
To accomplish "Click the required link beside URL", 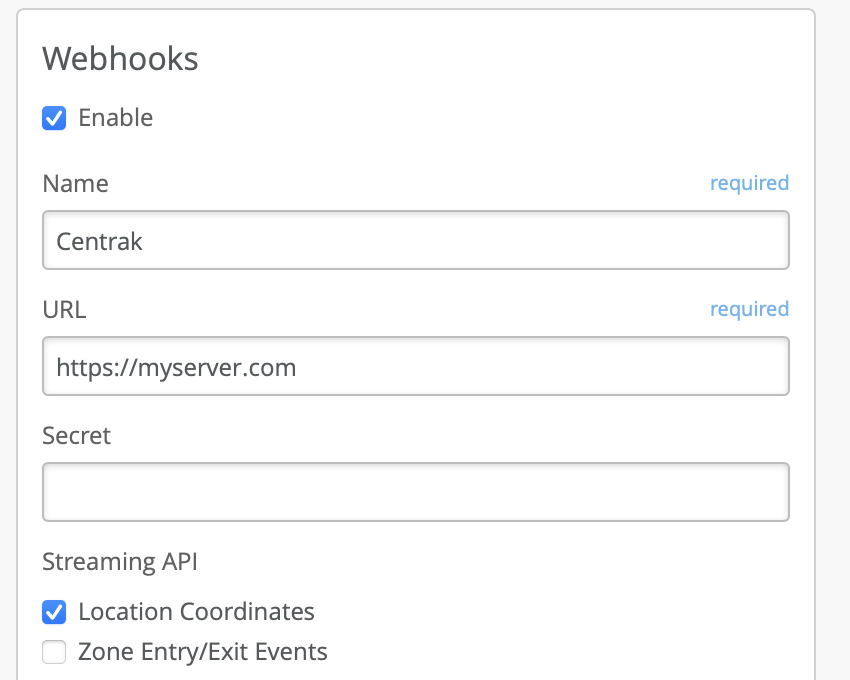I will pyautogui.click(x=749, y=309).
